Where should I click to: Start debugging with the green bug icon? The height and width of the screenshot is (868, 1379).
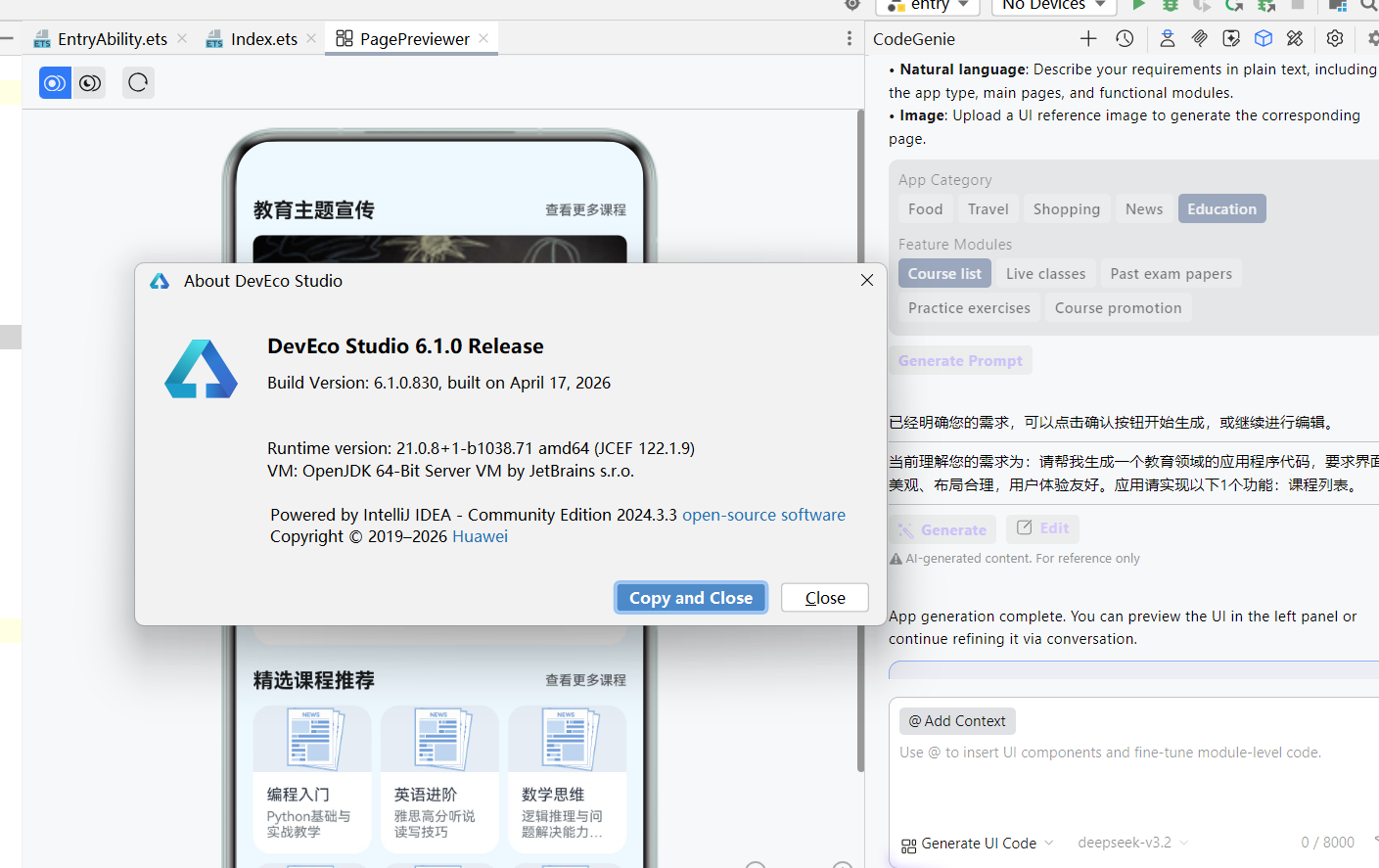pos(1170,5)
